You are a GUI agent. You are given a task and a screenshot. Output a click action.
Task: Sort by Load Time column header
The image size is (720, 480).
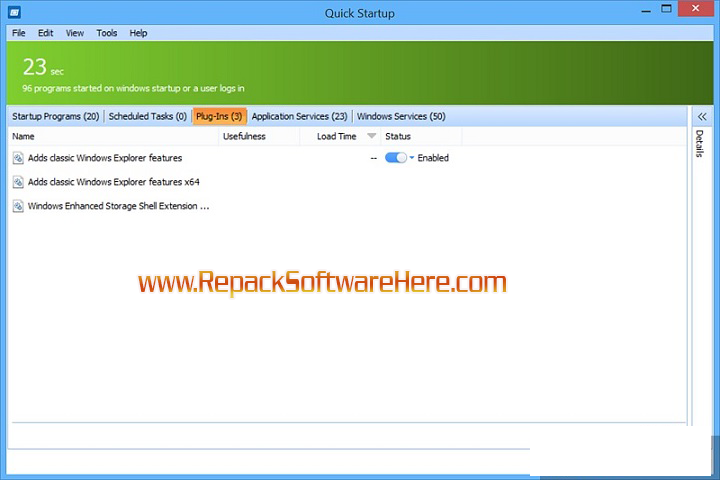(340, 136)
